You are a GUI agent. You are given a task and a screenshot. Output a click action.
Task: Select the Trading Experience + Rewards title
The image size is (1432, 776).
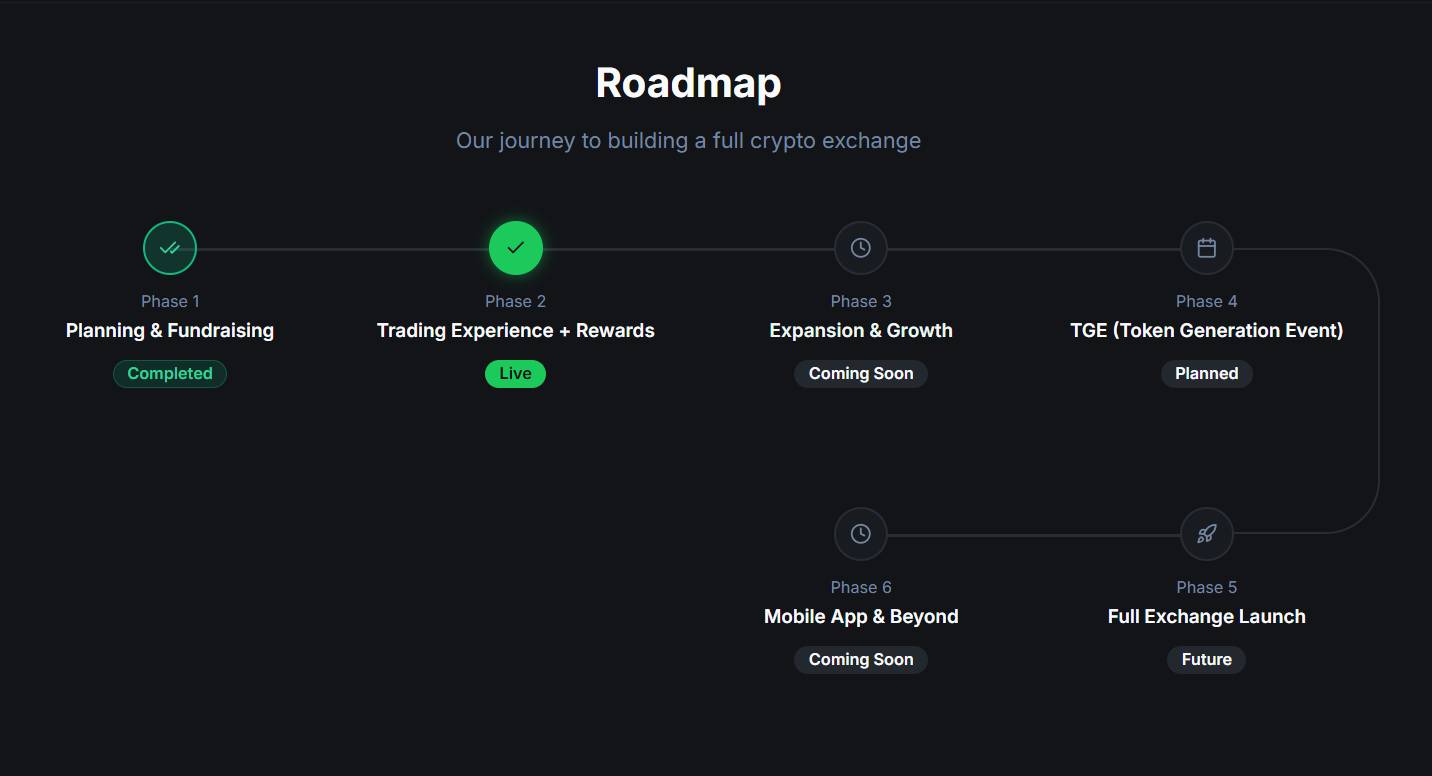(515, 330)
